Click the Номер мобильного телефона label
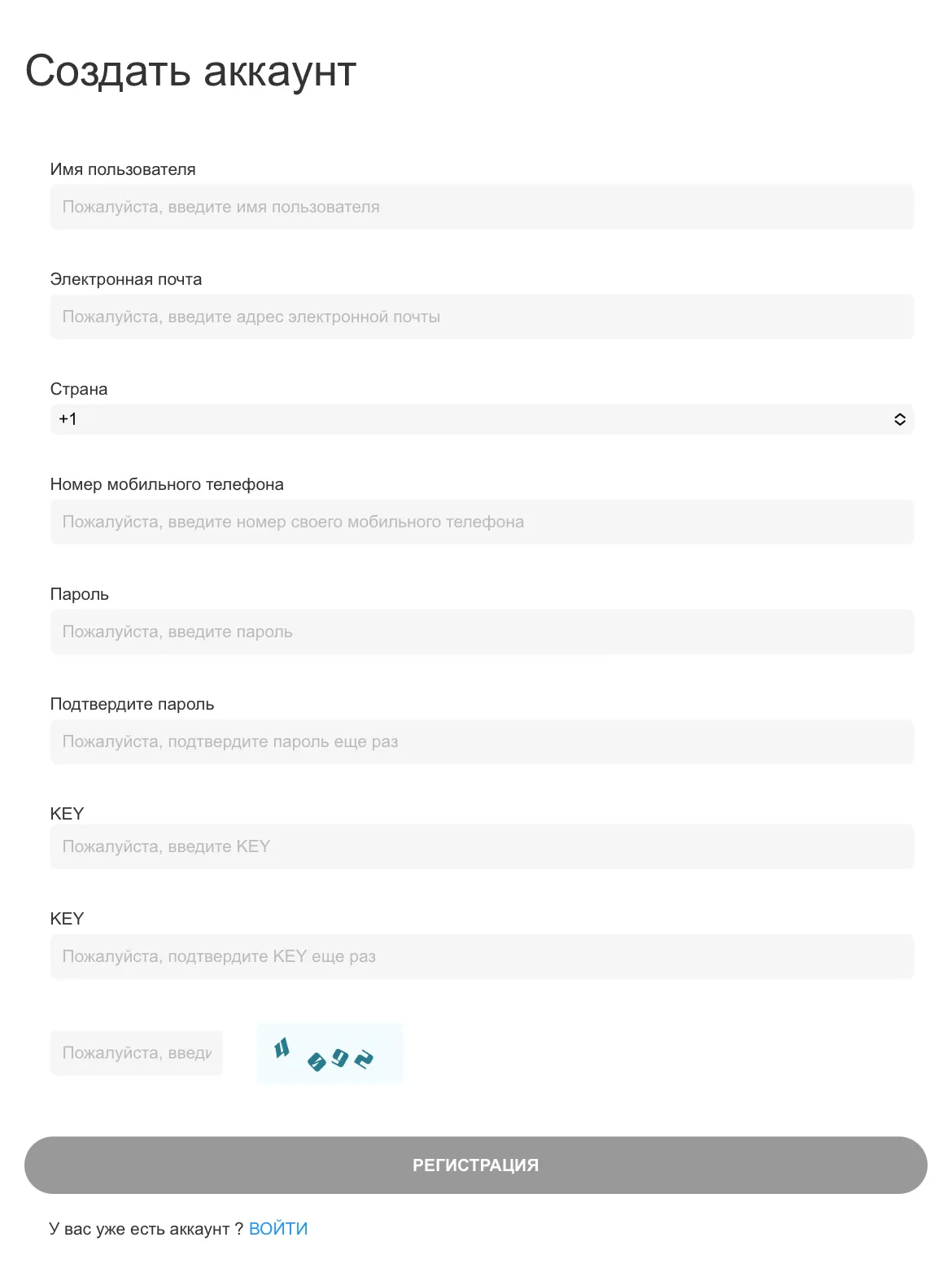Viewport: 952px width, 1281px height. pyautogui.click(x=167, y=484)
